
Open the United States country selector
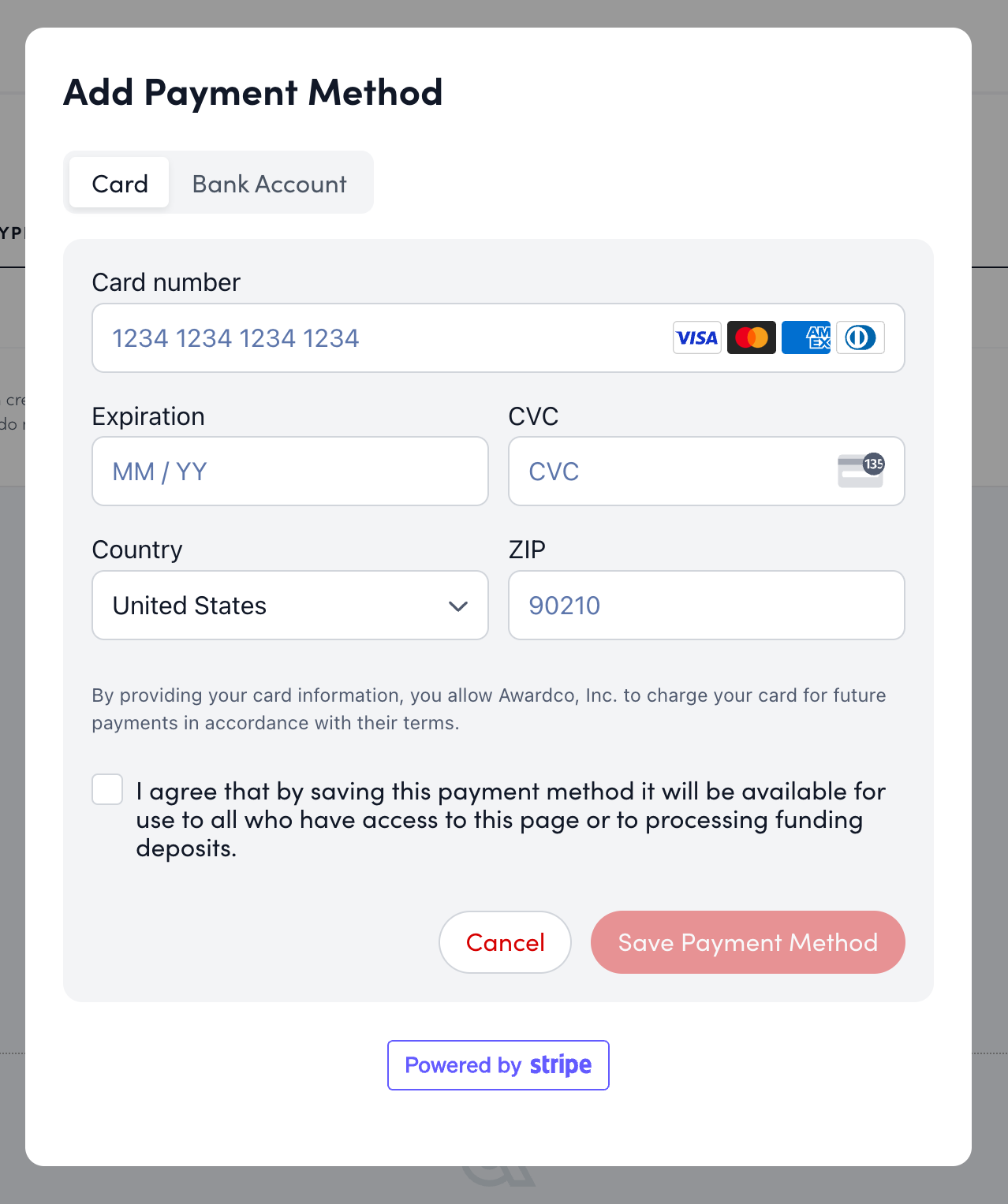point(290,606)
